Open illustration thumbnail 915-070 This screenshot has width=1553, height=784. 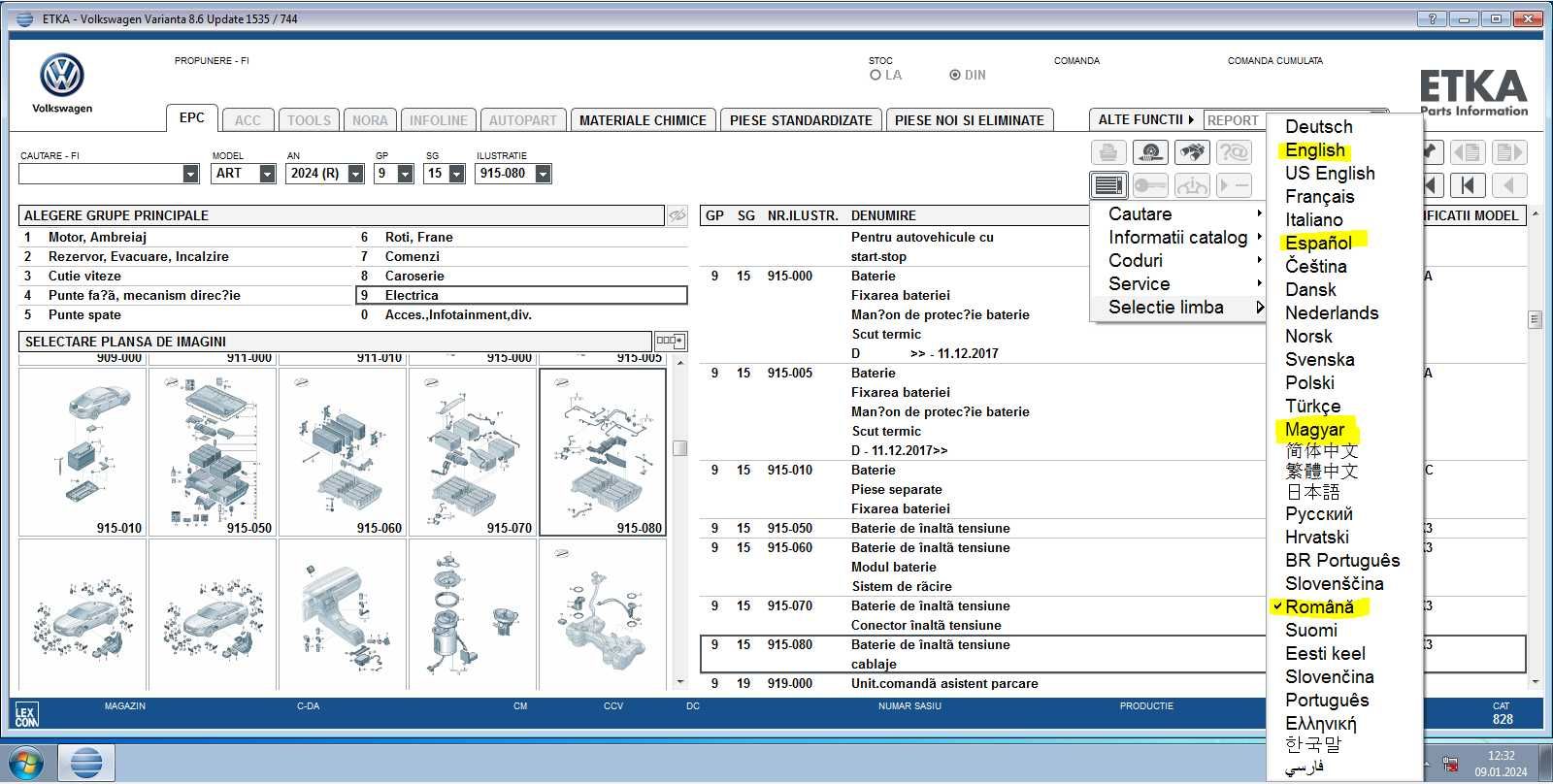(x=473, y=452)
